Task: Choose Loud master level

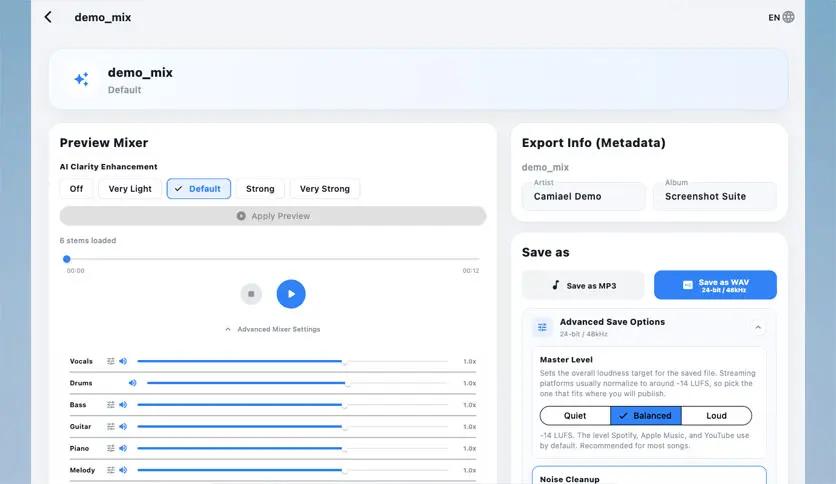Action: [716, 416]
